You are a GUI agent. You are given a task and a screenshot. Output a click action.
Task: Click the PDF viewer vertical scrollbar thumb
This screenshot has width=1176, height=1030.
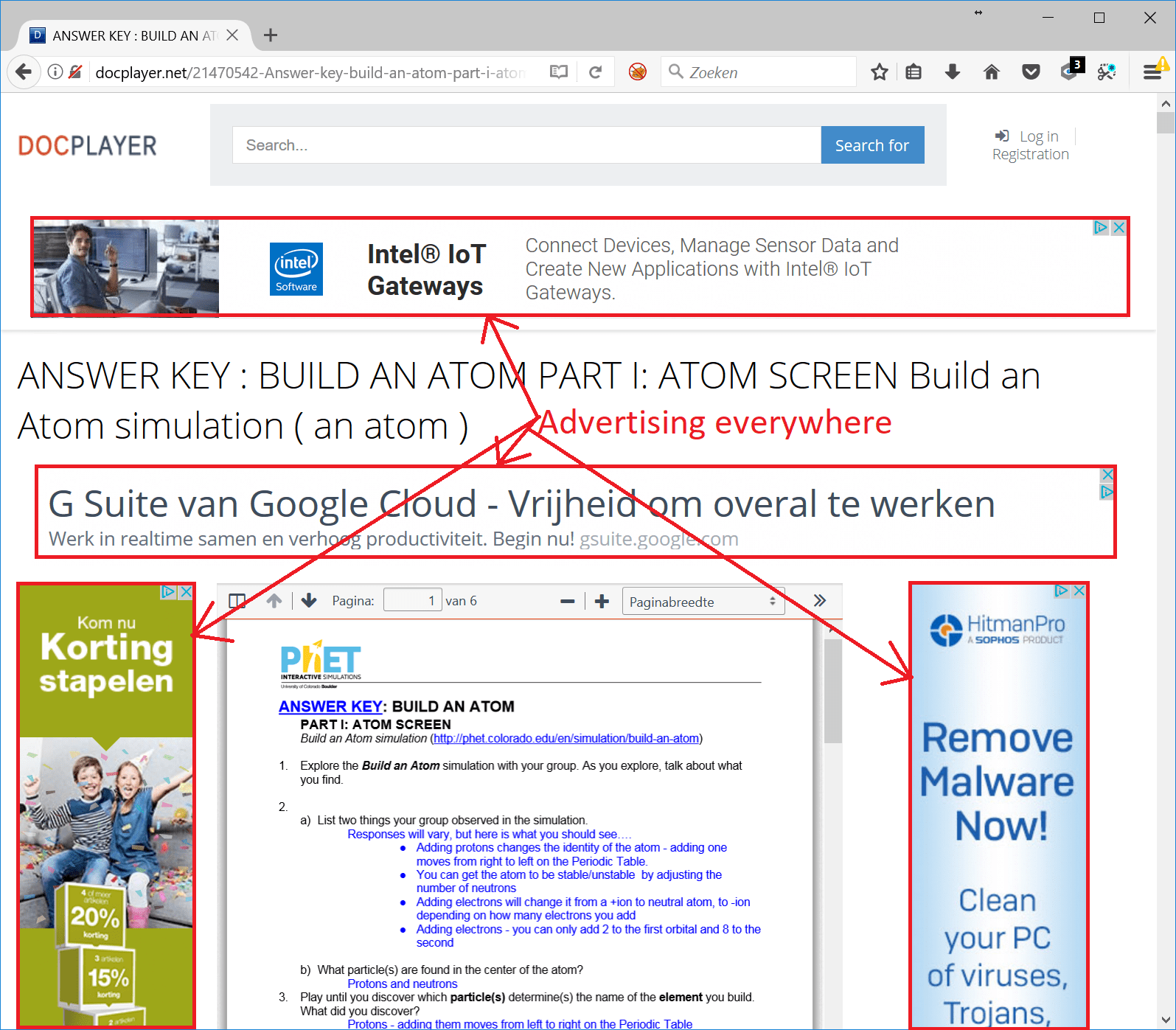(x=832, y=691)
